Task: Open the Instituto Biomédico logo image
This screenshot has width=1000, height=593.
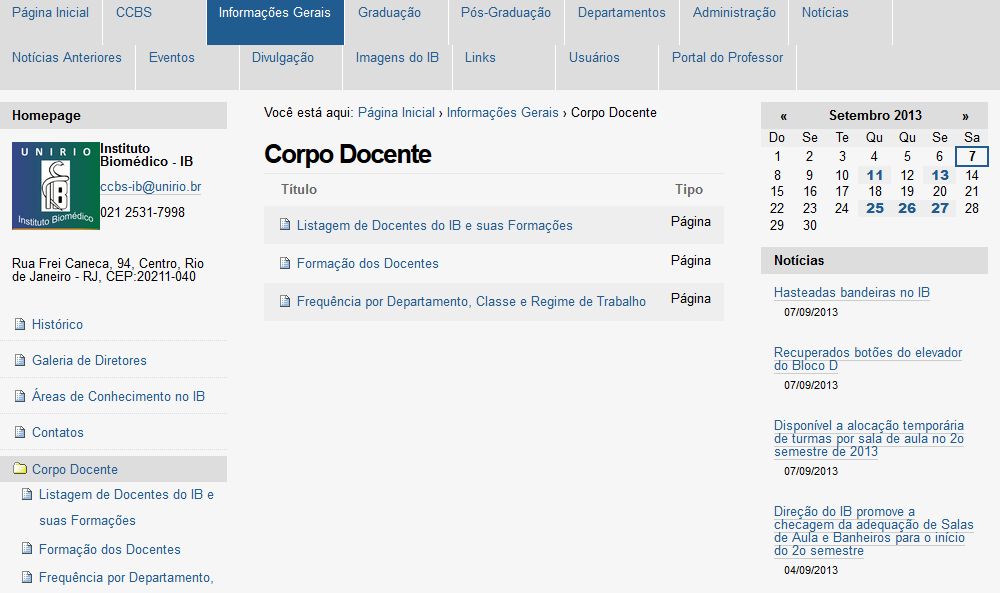Action: click(x=55, y=186)
